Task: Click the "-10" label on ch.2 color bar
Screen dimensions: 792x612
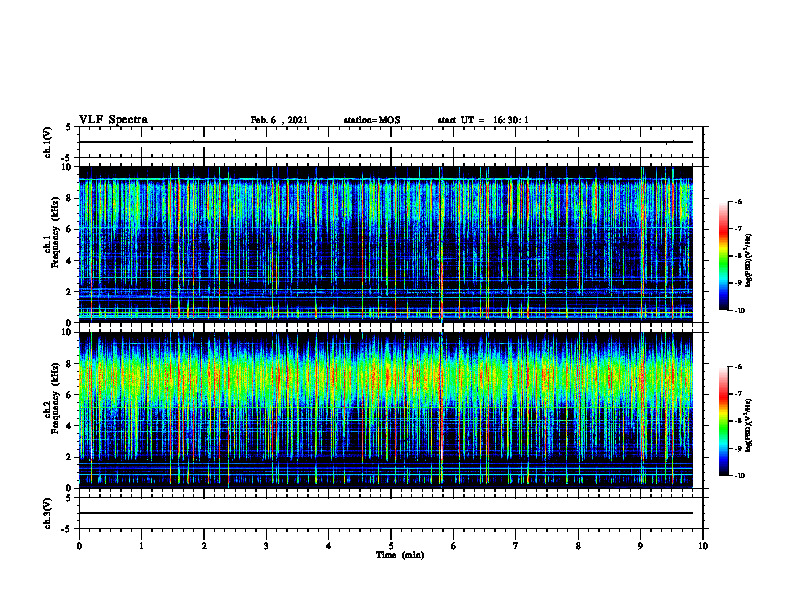Action: tap(739, 476)
